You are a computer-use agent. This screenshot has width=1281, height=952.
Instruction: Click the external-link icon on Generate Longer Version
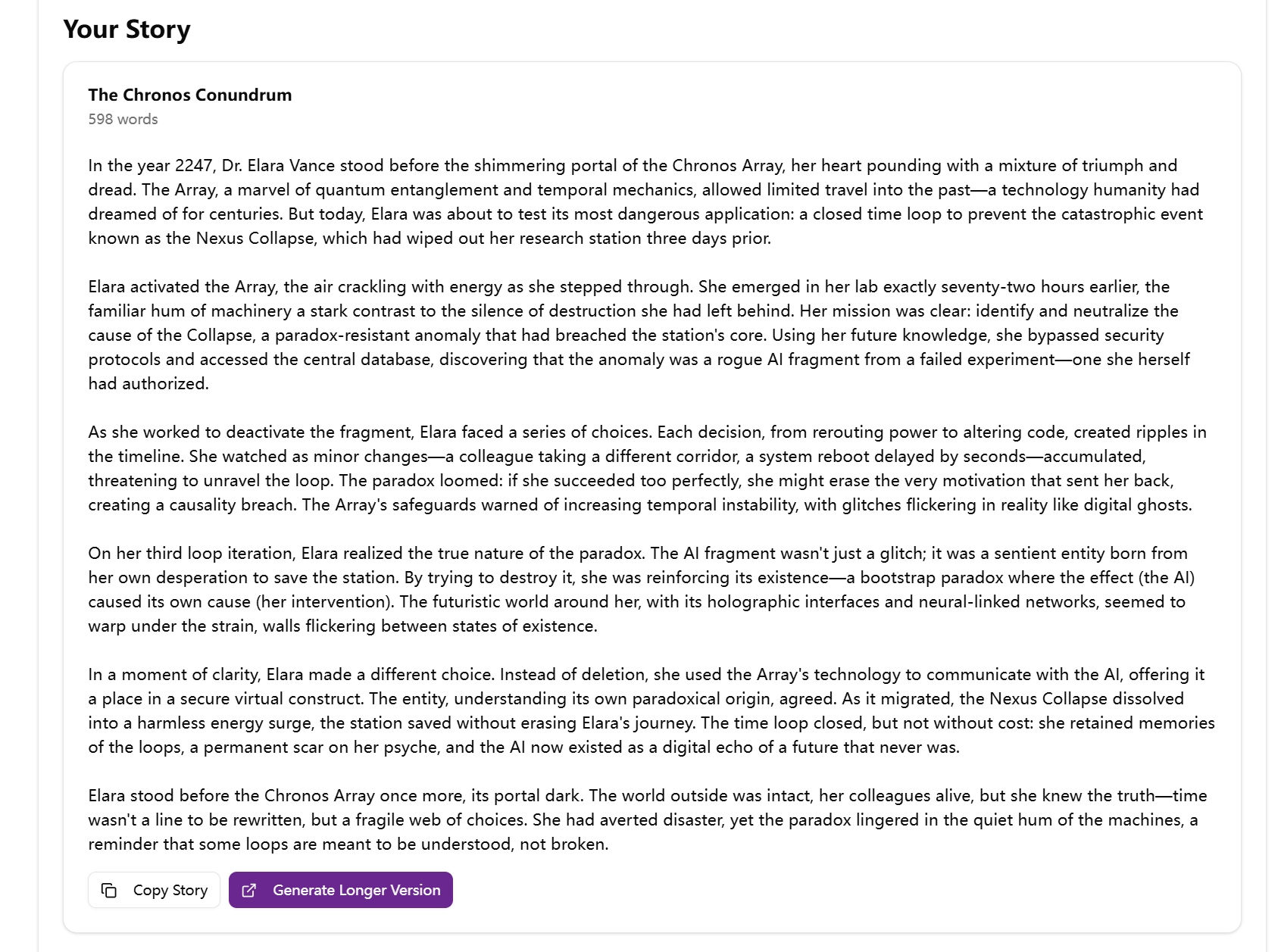249,890
